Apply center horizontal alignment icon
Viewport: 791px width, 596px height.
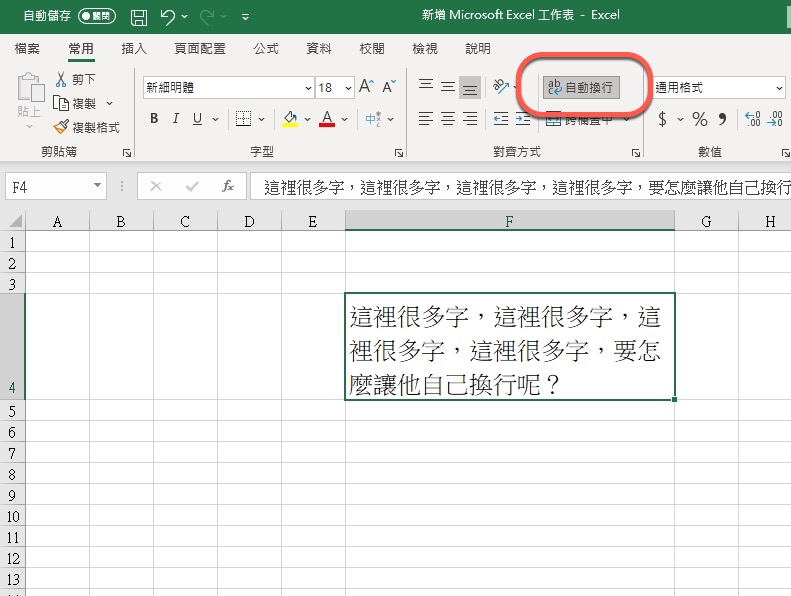pyautogui.click(x=447, y=119)
